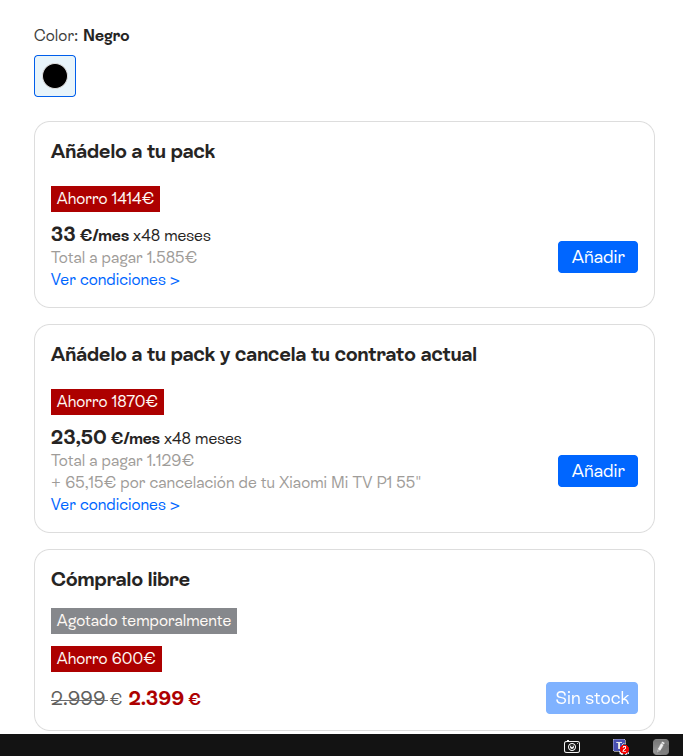The width and height of the screenshot is (683, 756).
Task: Click the "Añádelo a tu pack" heading
Action: [133, 152]
